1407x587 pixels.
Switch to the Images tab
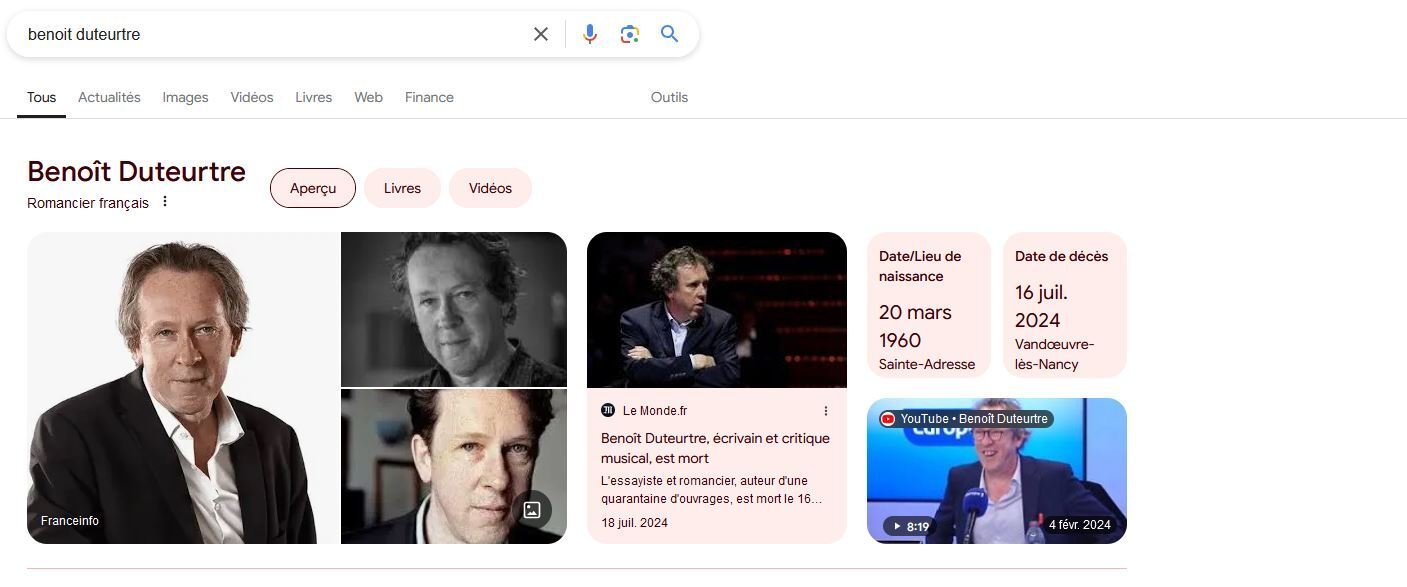coord(185,97)
